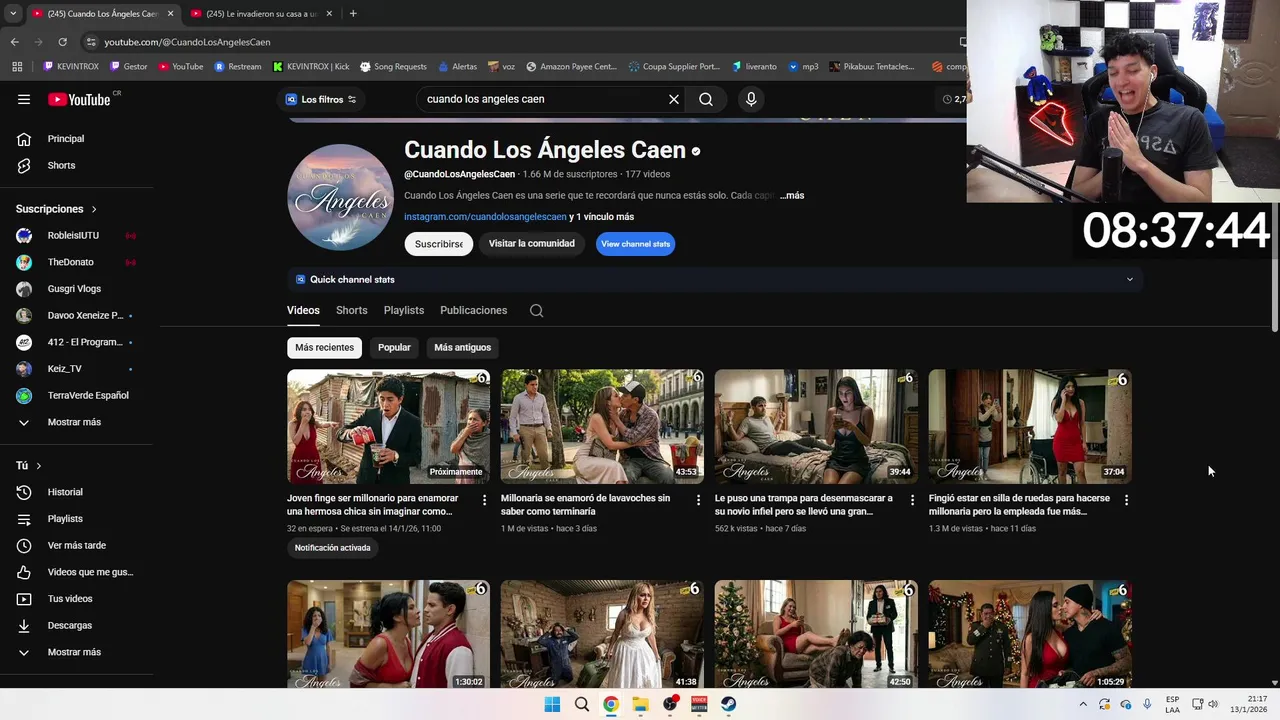Switch to the Videos channel tab
Image resolution: width=1280 pixels, height=720 pixels.
303,310
